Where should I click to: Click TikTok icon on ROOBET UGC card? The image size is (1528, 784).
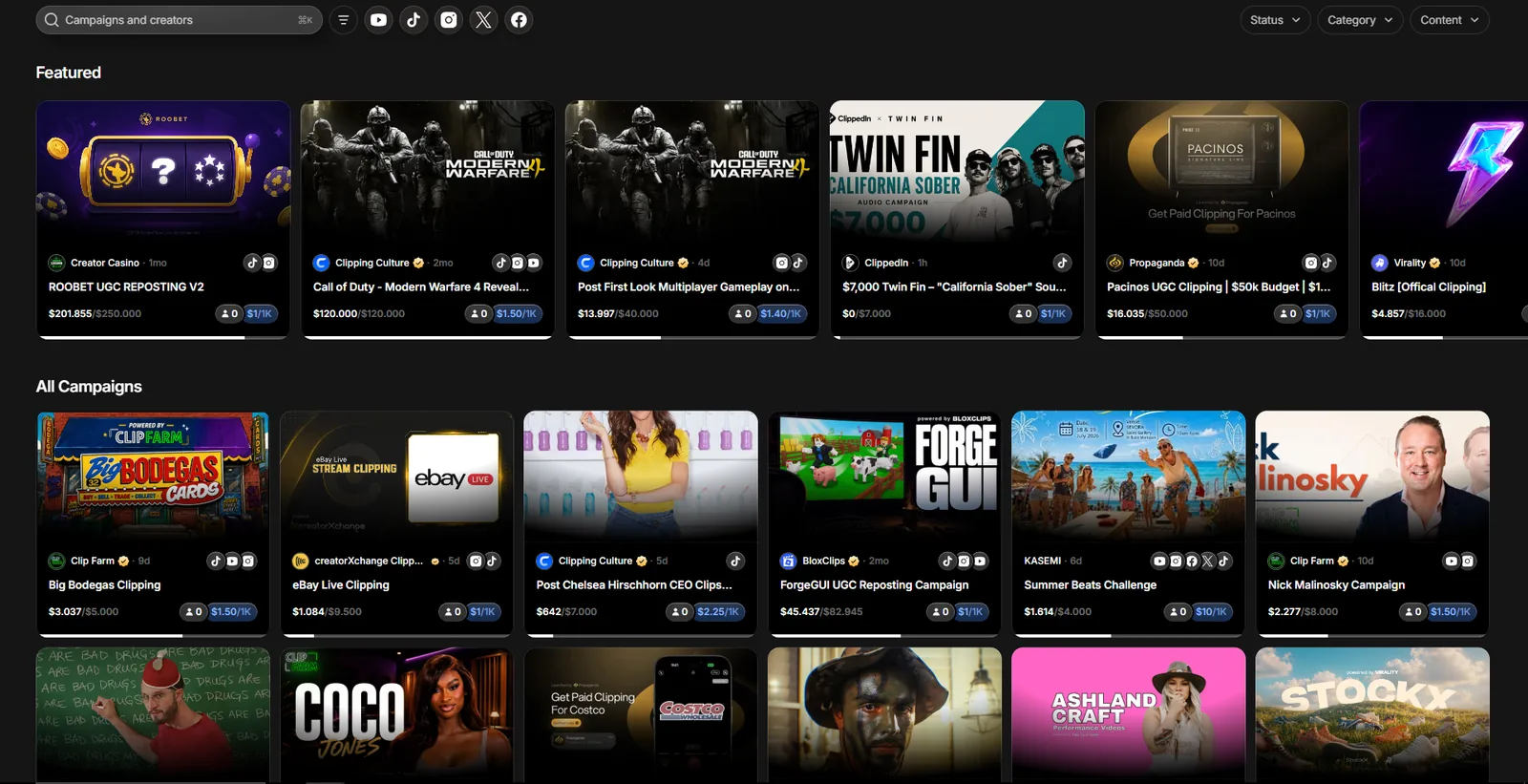252,263
